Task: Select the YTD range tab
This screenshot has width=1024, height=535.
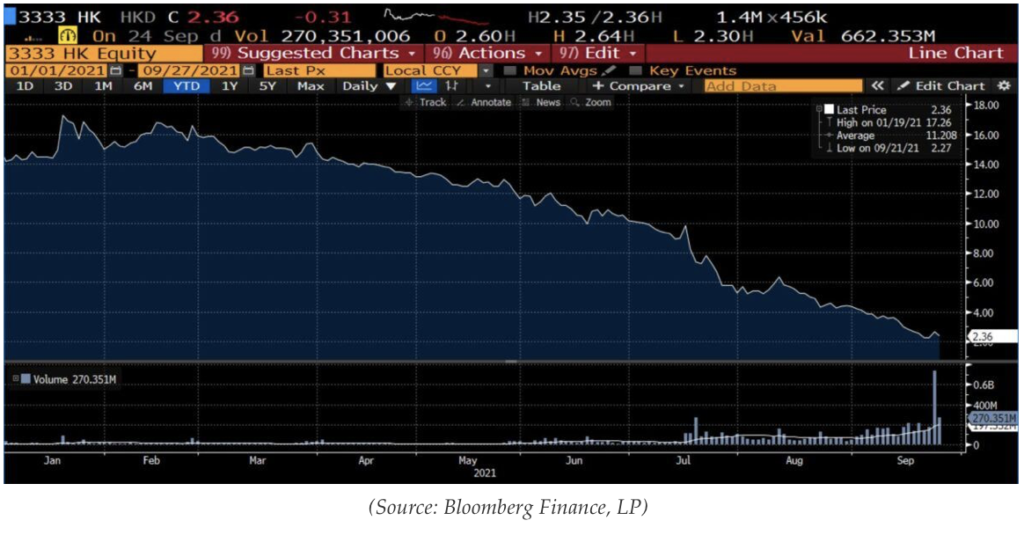Action: pos(186,86)
